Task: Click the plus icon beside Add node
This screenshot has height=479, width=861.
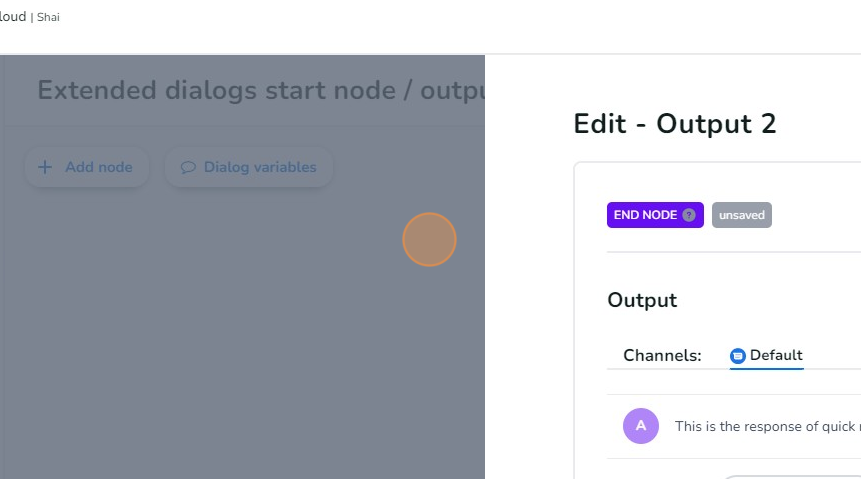Action: tap(44, 167)
